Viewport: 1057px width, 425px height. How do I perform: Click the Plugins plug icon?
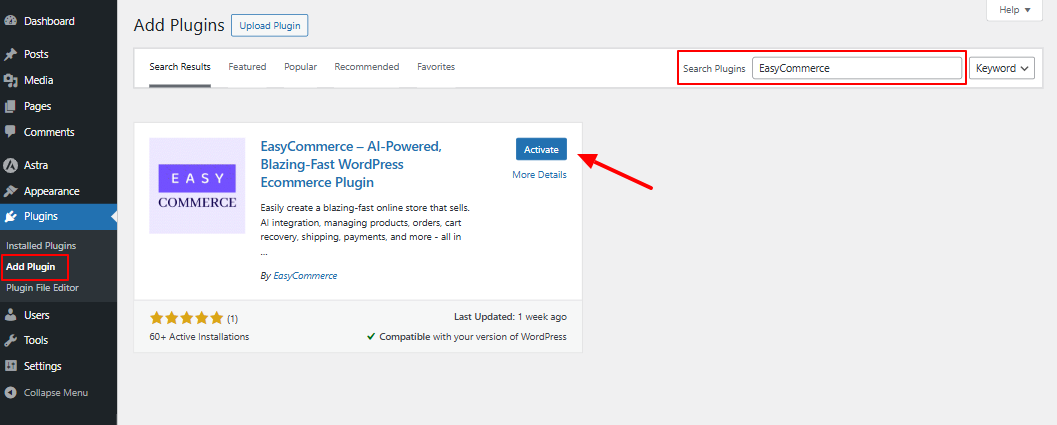click(10, 217)
